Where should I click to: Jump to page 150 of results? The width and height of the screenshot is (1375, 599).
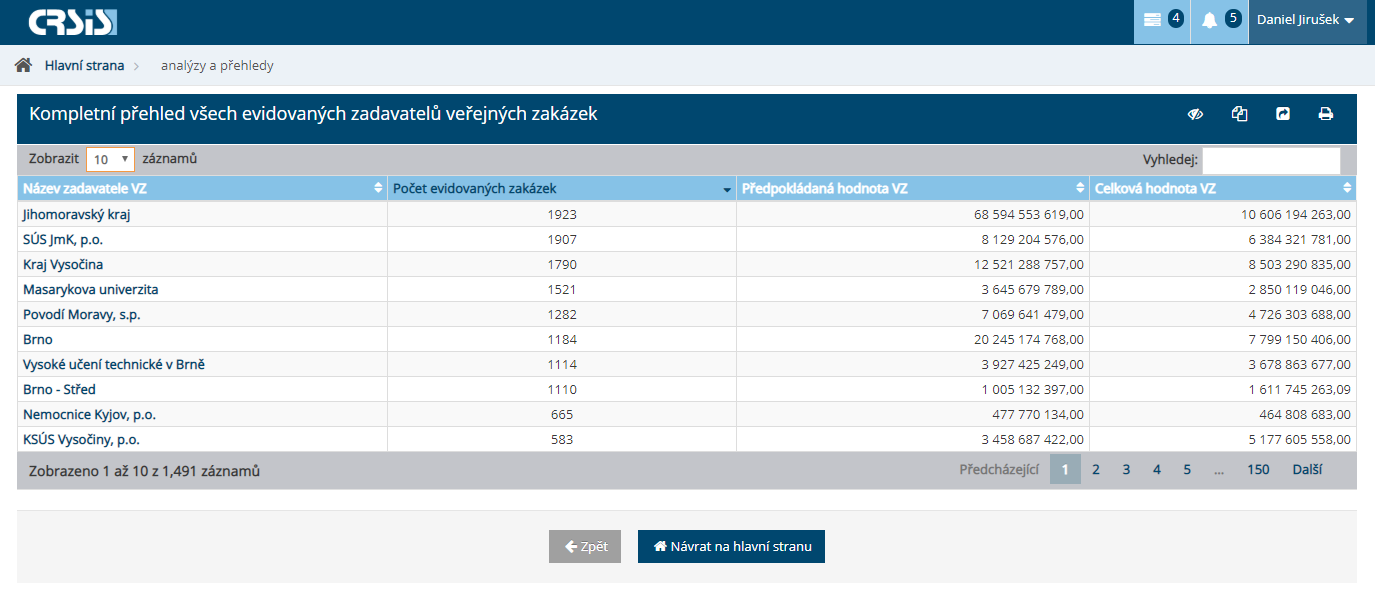[1257, 469]
